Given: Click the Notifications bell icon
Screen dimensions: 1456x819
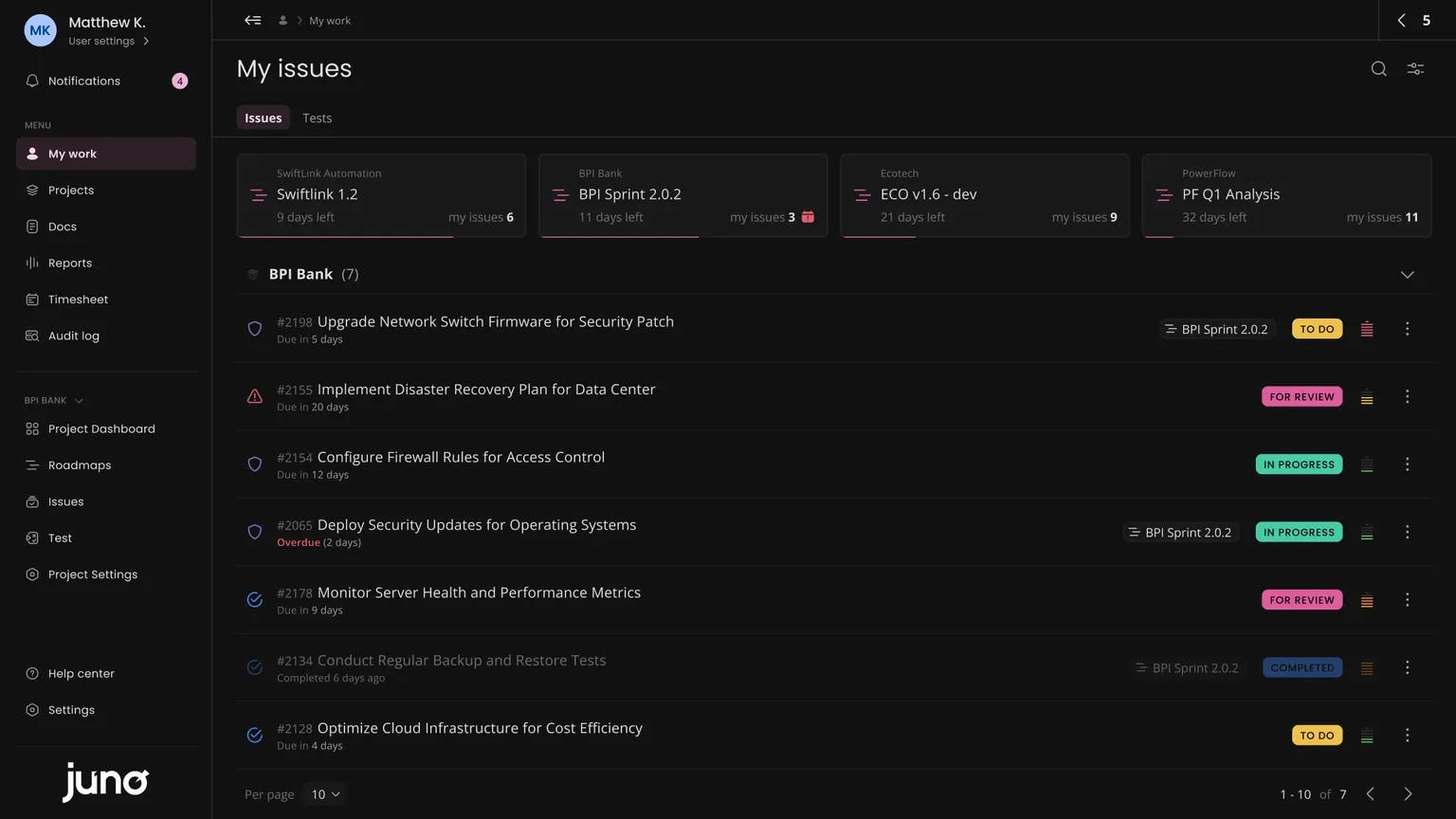Looking at the screenshot, I should (x=32, y=81).
